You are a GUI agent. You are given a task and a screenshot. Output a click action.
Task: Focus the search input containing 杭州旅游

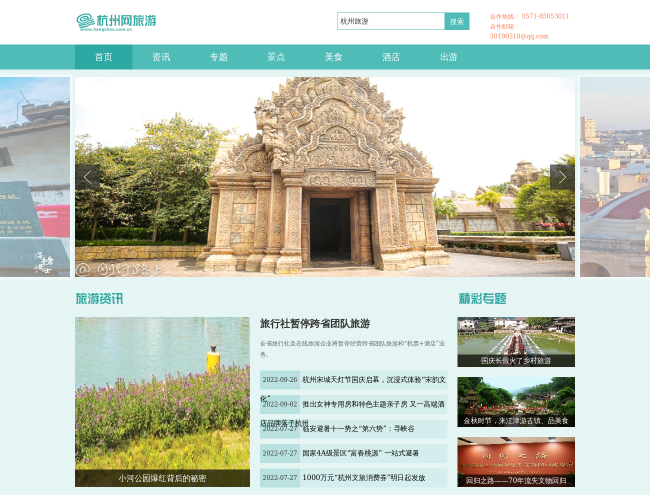[x=390, y=21]
